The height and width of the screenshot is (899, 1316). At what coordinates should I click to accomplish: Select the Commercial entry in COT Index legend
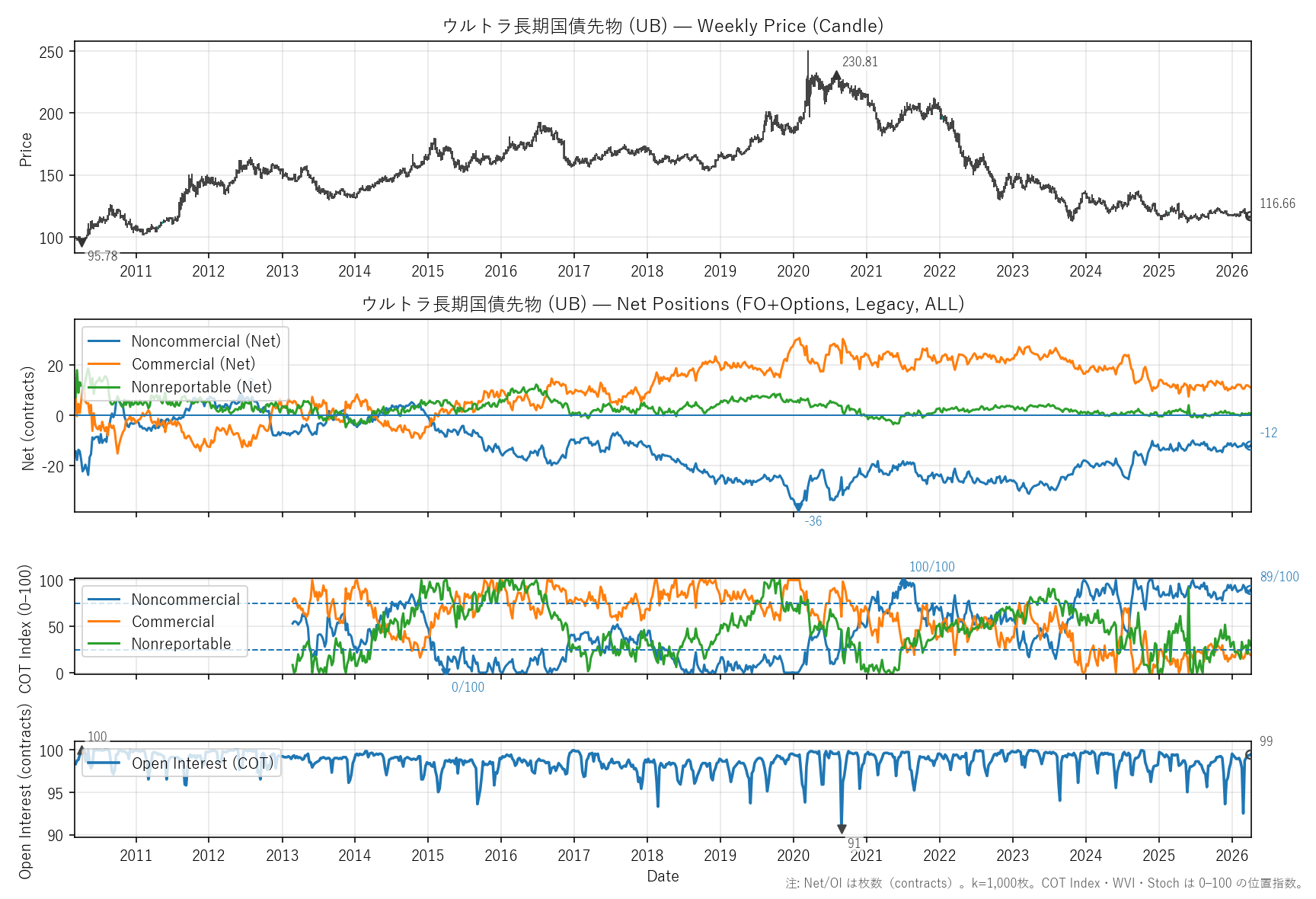point(173,622)
